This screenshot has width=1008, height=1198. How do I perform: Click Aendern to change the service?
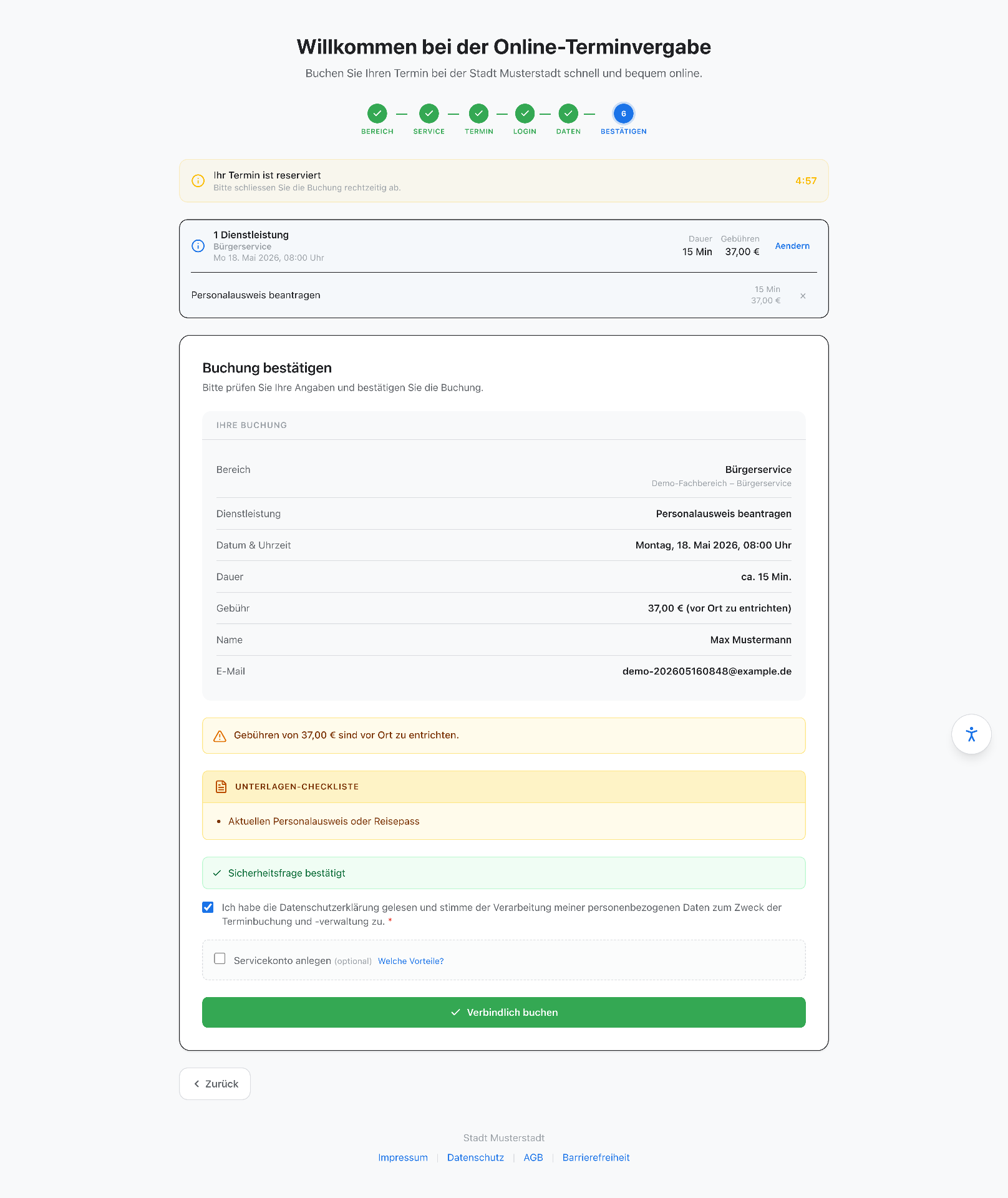[x=792, y=246]
